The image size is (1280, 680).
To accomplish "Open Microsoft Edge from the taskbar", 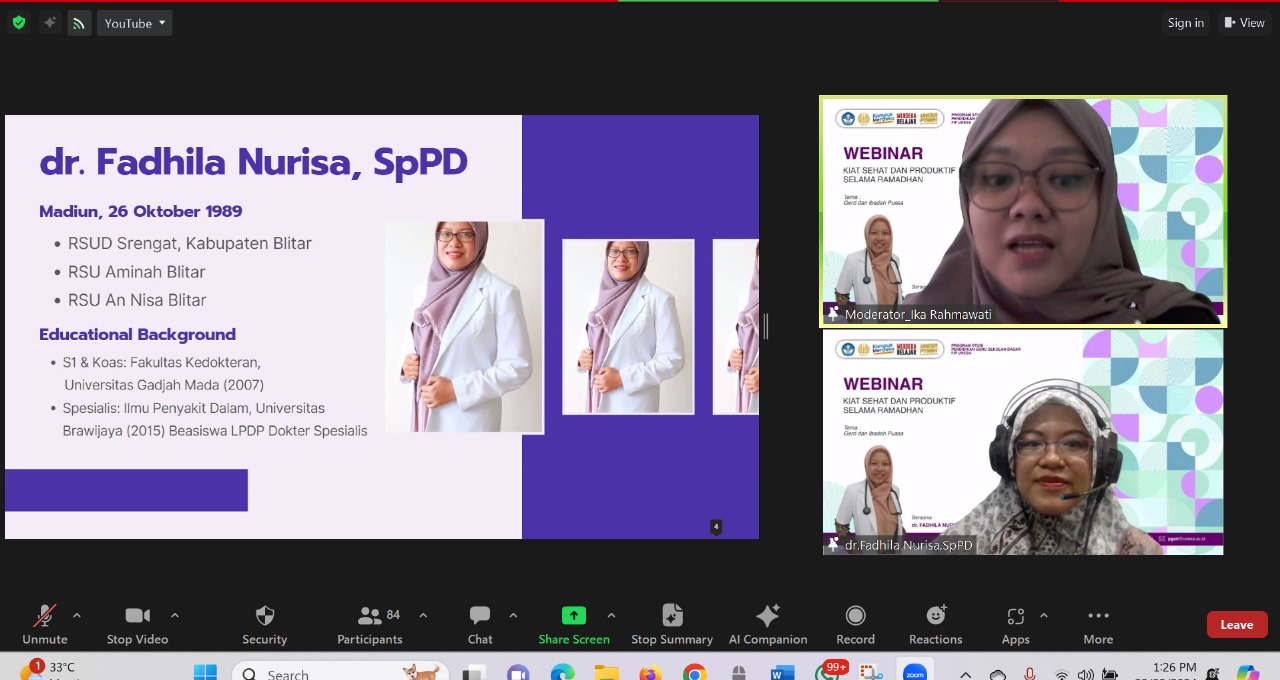I will [x=562, y=673].
